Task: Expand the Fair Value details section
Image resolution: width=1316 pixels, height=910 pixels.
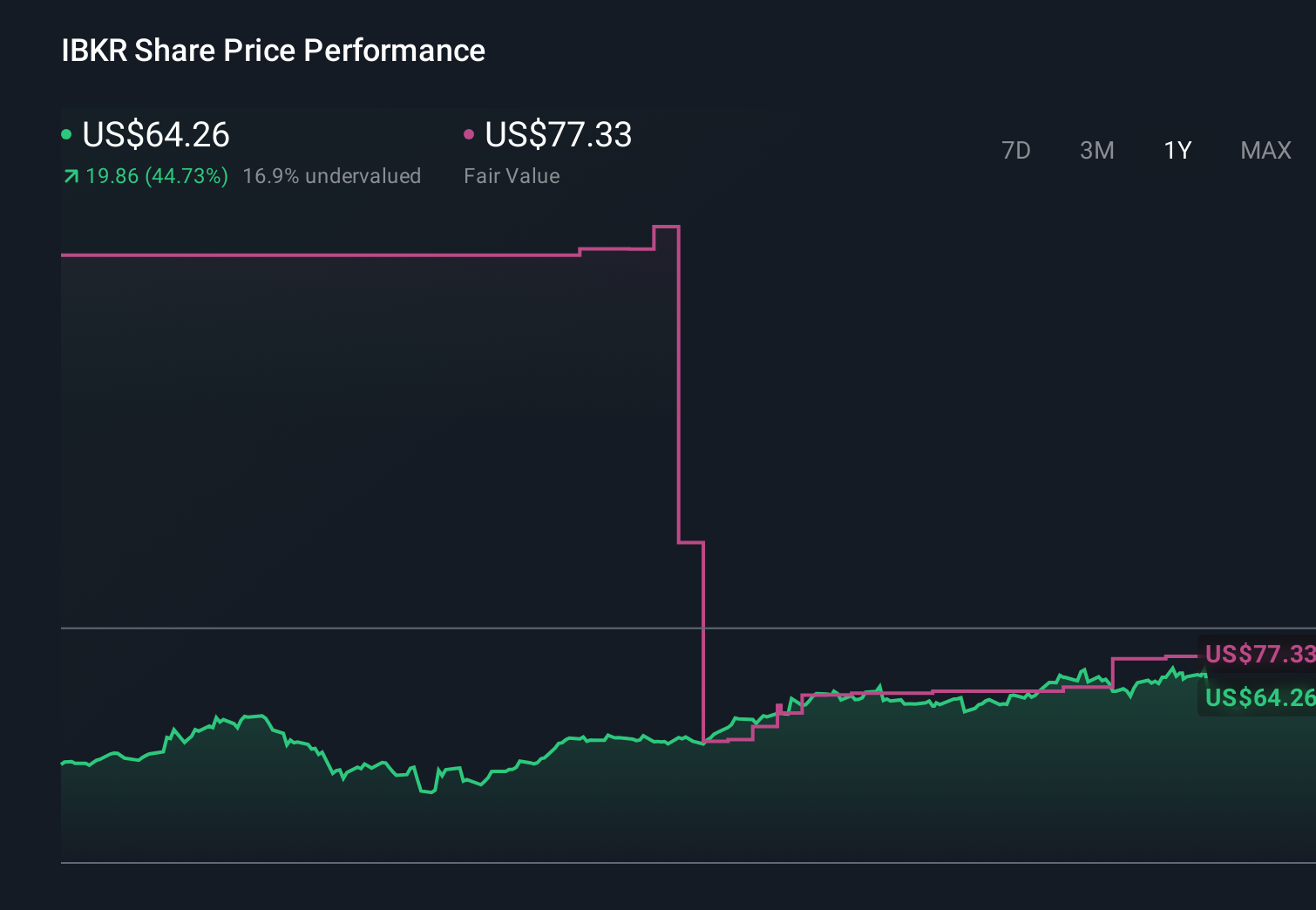Action: (512, 175)
